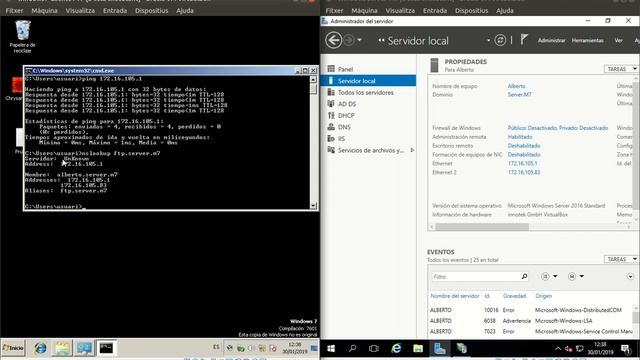Click the search icon in events filter
Viewport: 640px width, 360px height.
524,276
